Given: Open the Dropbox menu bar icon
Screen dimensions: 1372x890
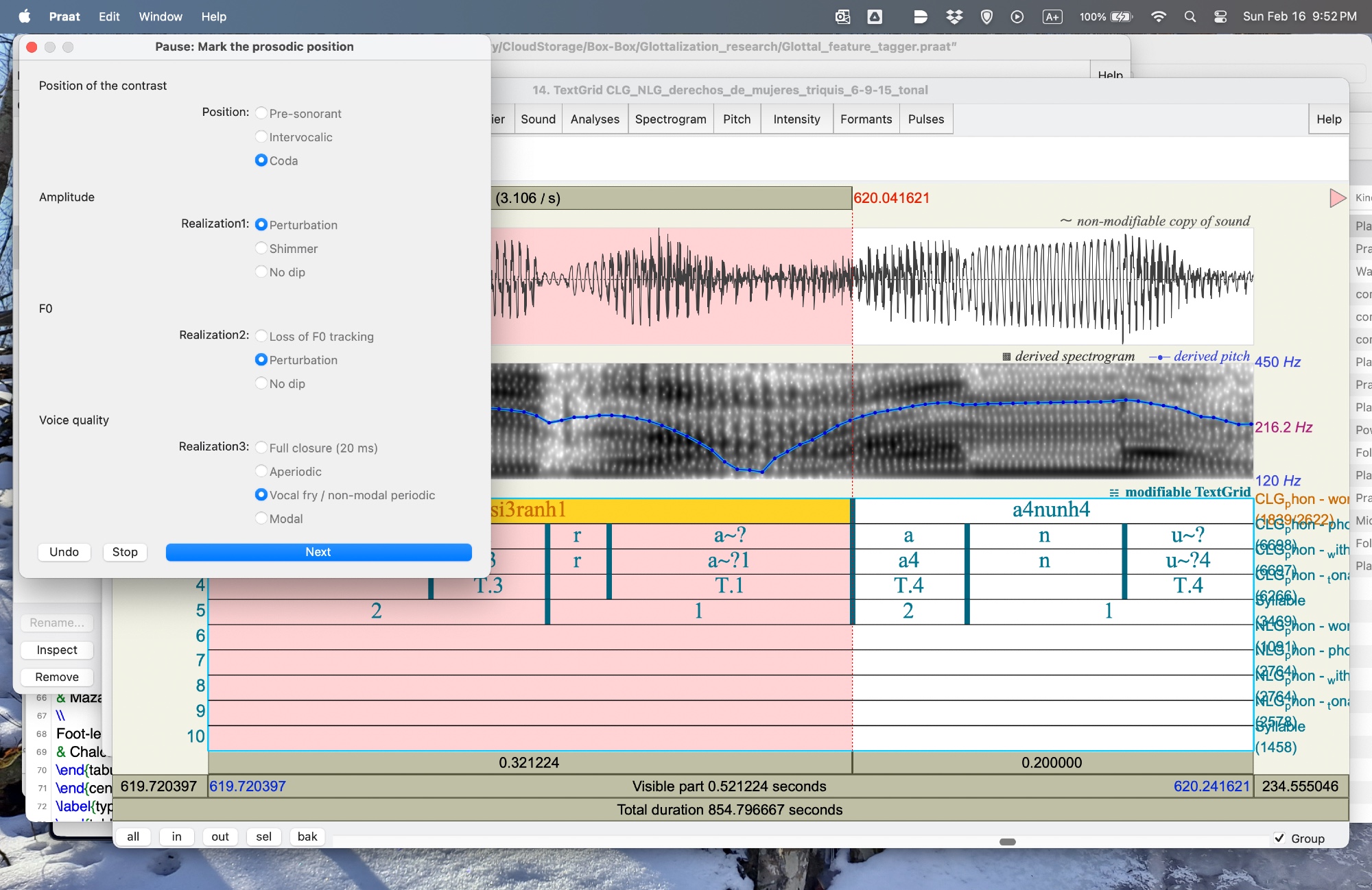Looking at the screenshot, I should click(954, 16).
